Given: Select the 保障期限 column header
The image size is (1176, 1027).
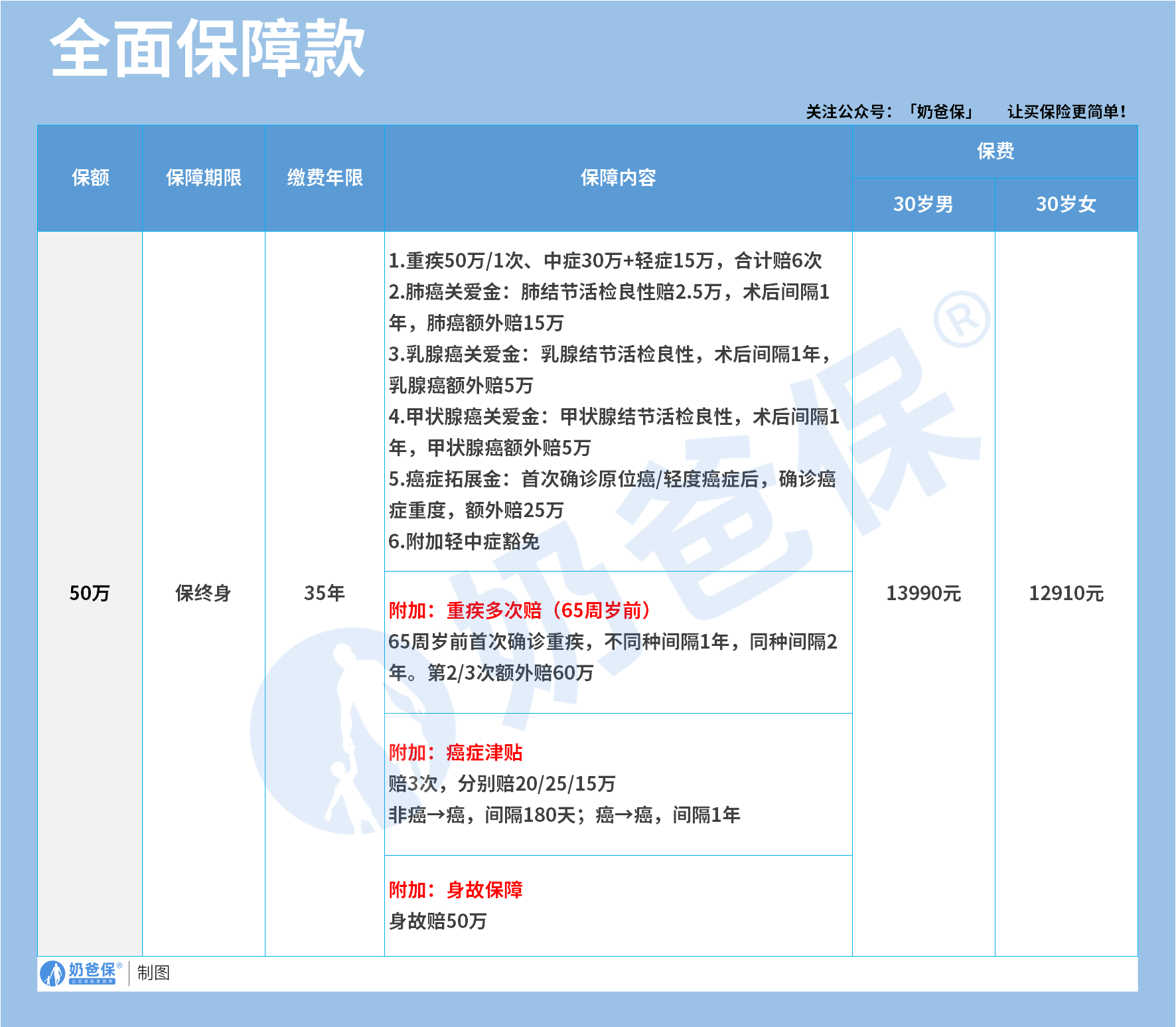Looking at the screenshot, I should point(204,178).
